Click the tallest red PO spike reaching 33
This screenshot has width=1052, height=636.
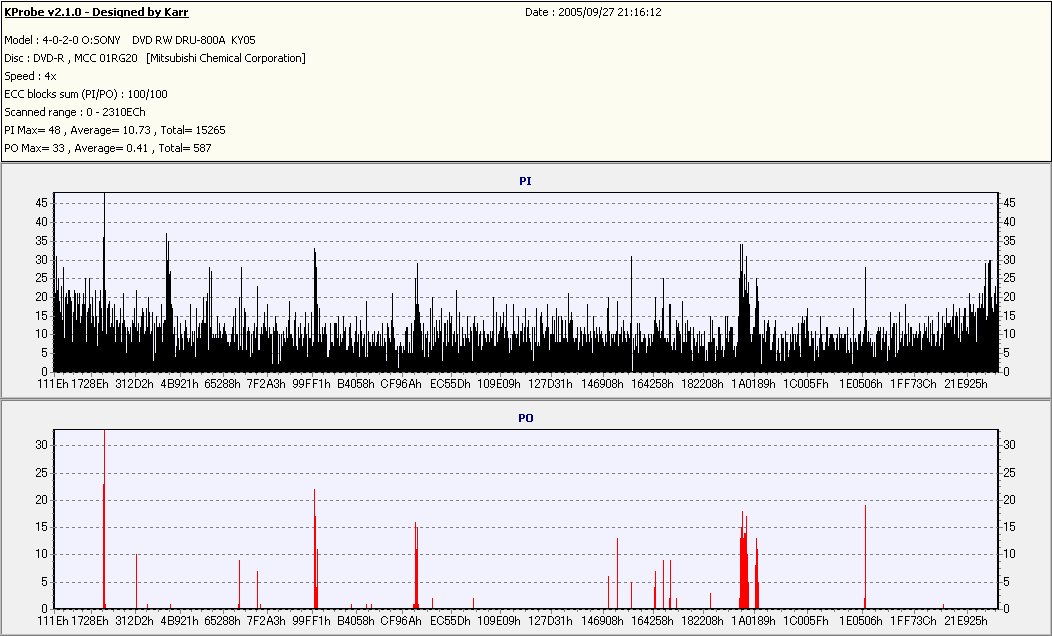[104, 519]
